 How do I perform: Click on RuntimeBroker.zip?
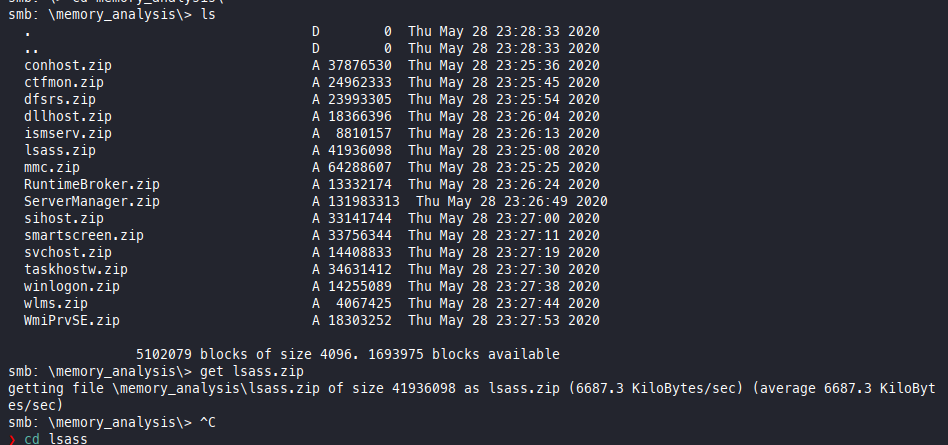click(x=92, y=184)
